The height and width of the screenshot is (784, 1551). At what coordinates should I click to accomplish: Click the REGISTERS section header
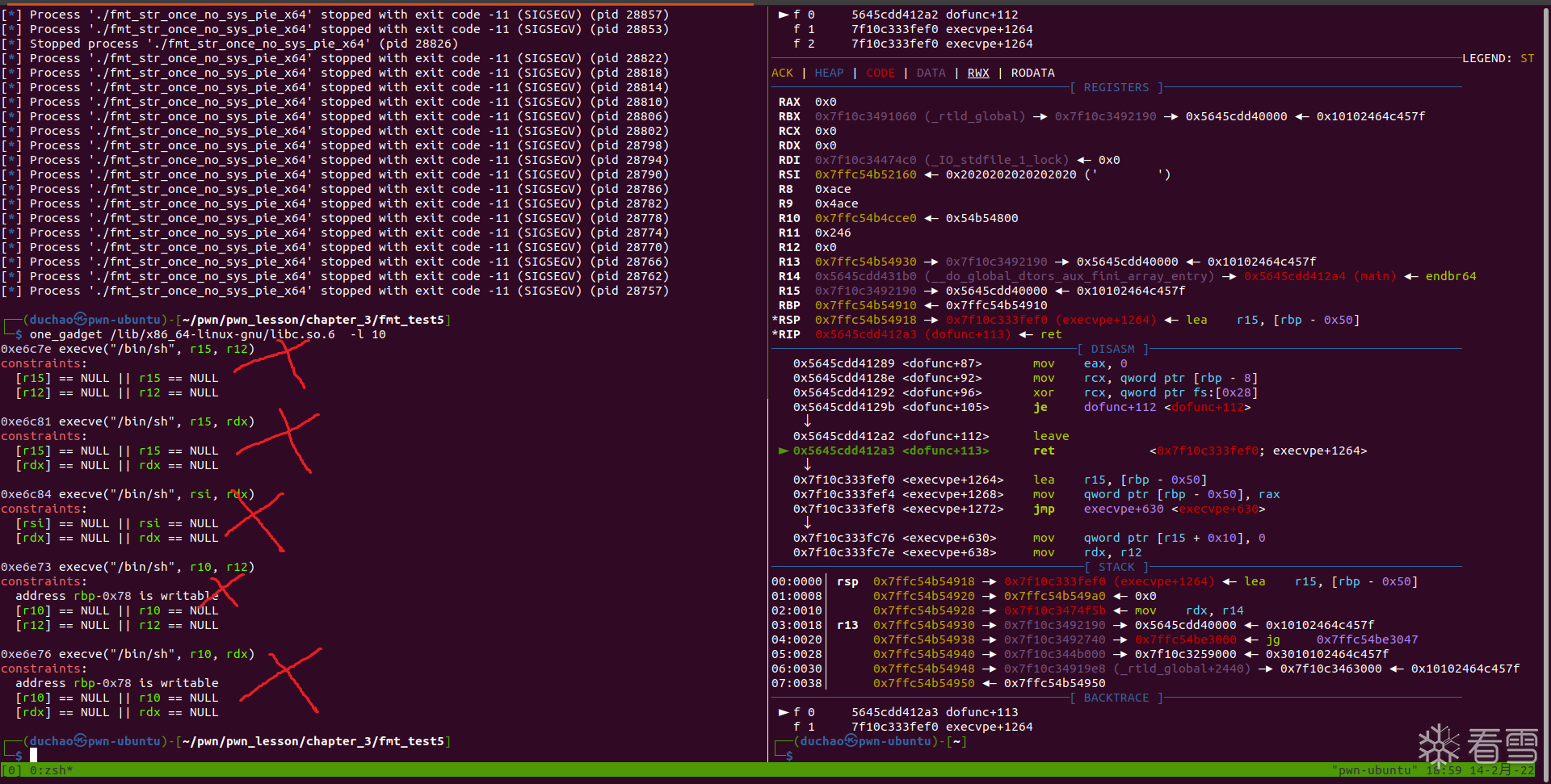pyautogui.click(x=1116, y=87)
